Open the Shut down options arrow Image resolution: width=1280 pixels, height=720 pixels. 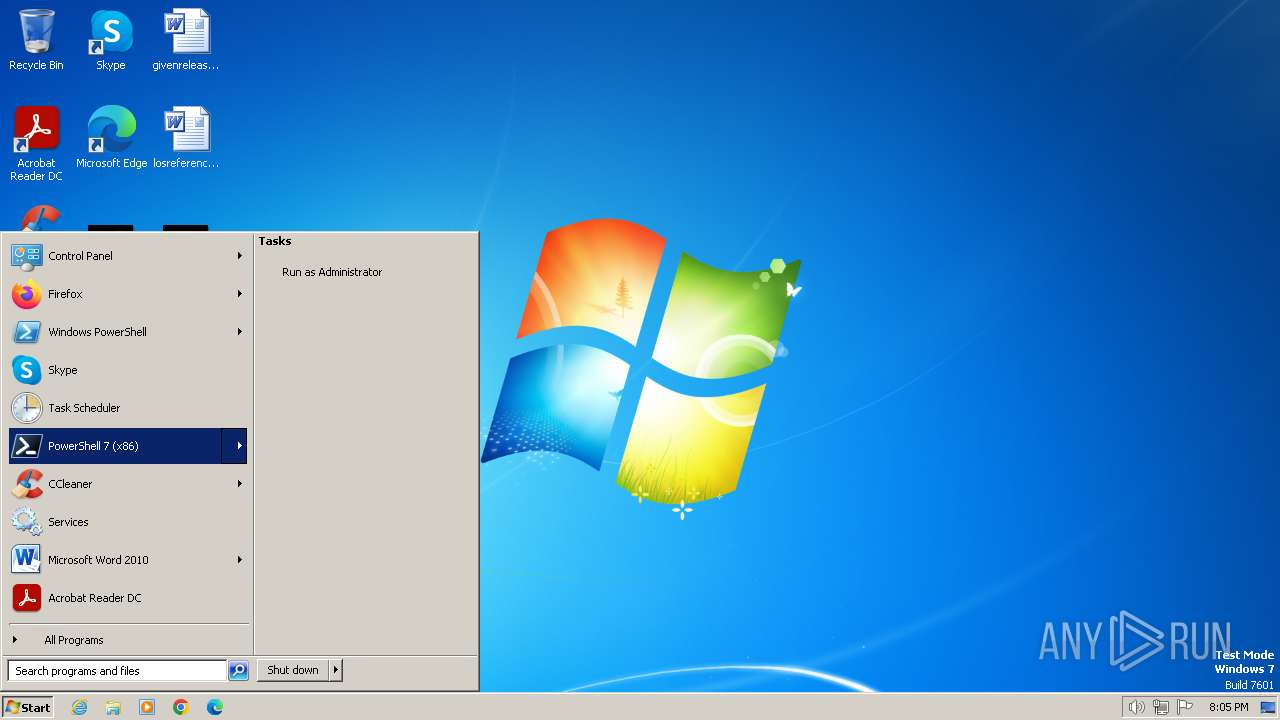(335, 670)
